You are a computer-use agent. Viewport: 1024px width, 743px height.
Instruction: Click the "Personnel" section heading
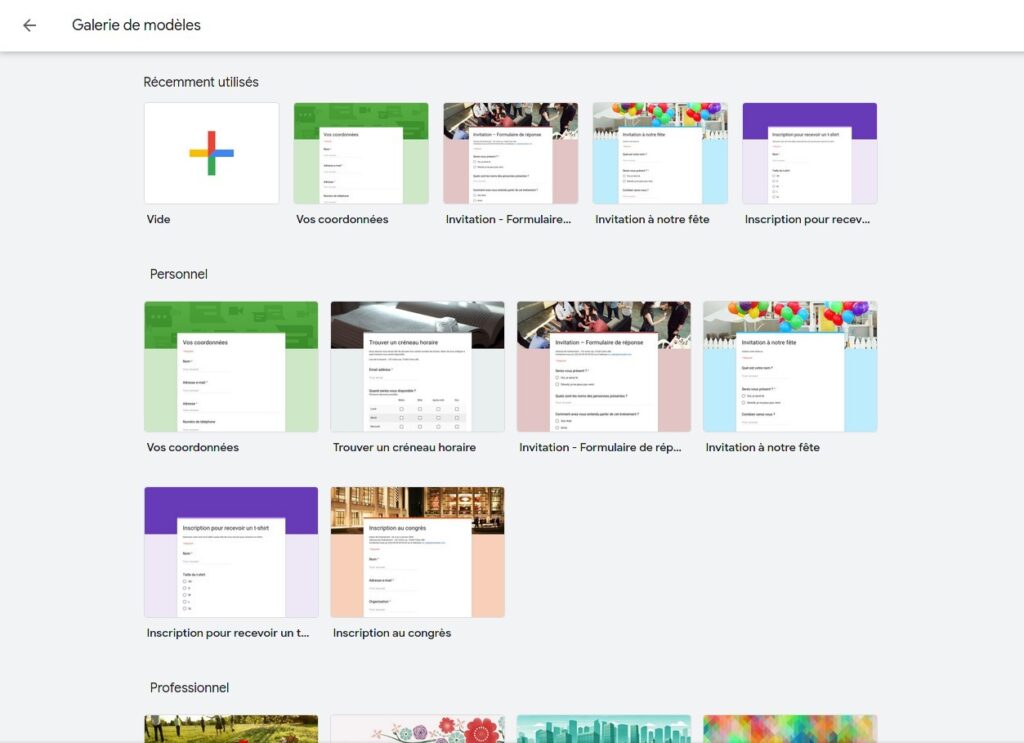tap(179, 274)
